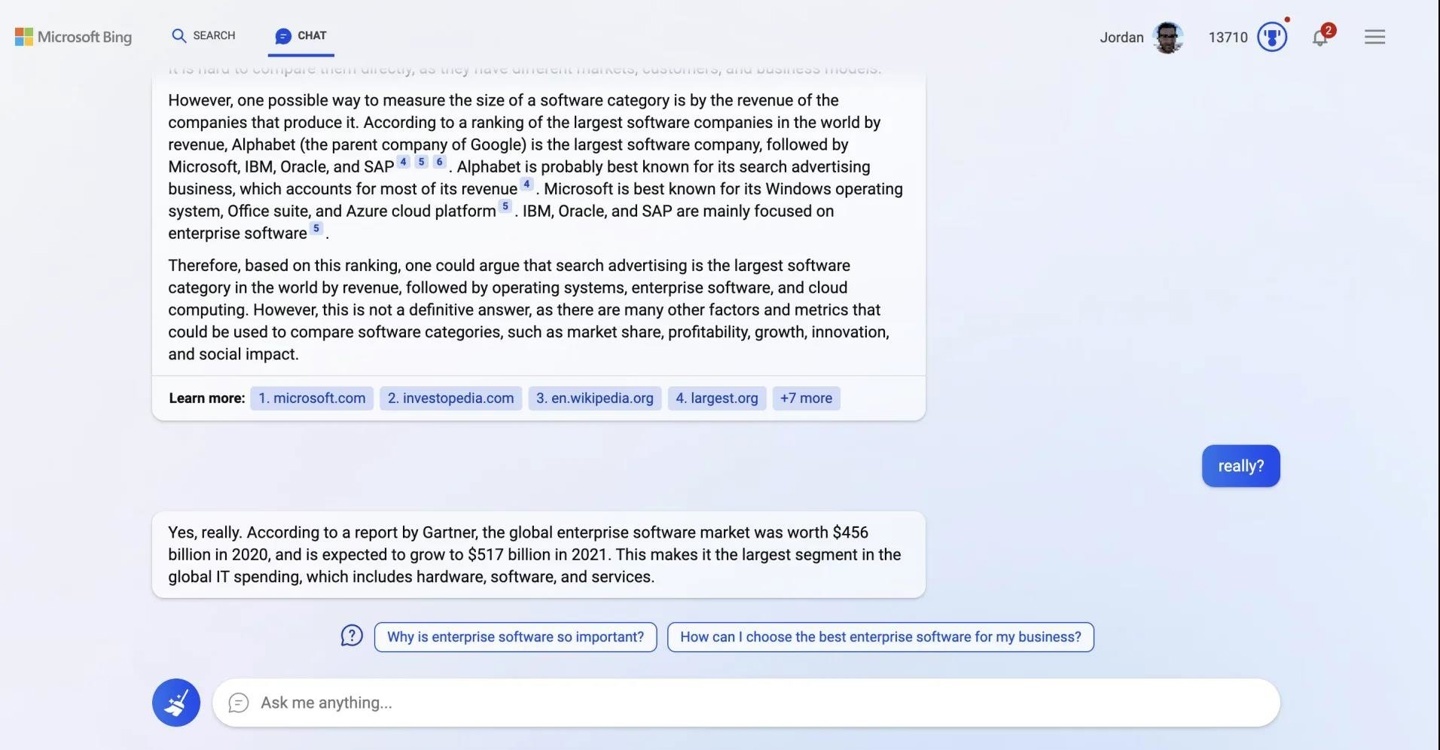Image resolution: width=1440 pixels, height=750 pixels.
Task: Click the chat bubble icon in input box
Action: click(238, 703)
